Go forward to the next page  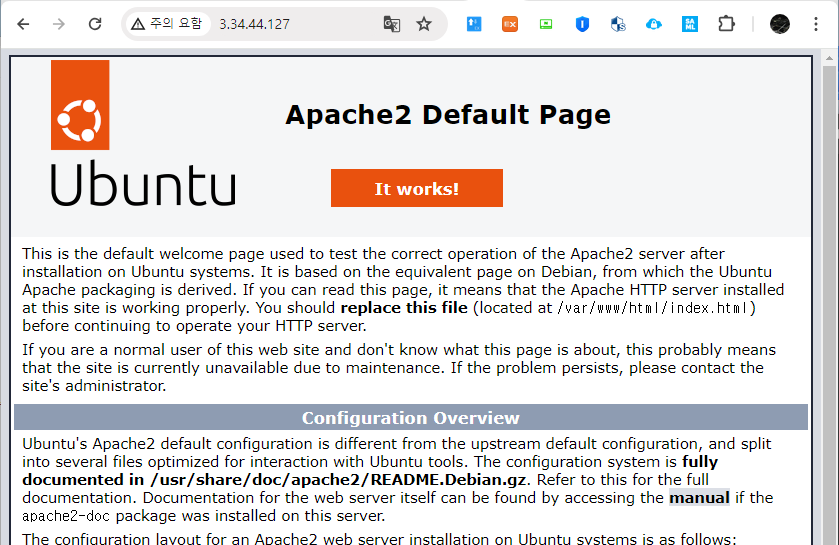tap(59, 24)
